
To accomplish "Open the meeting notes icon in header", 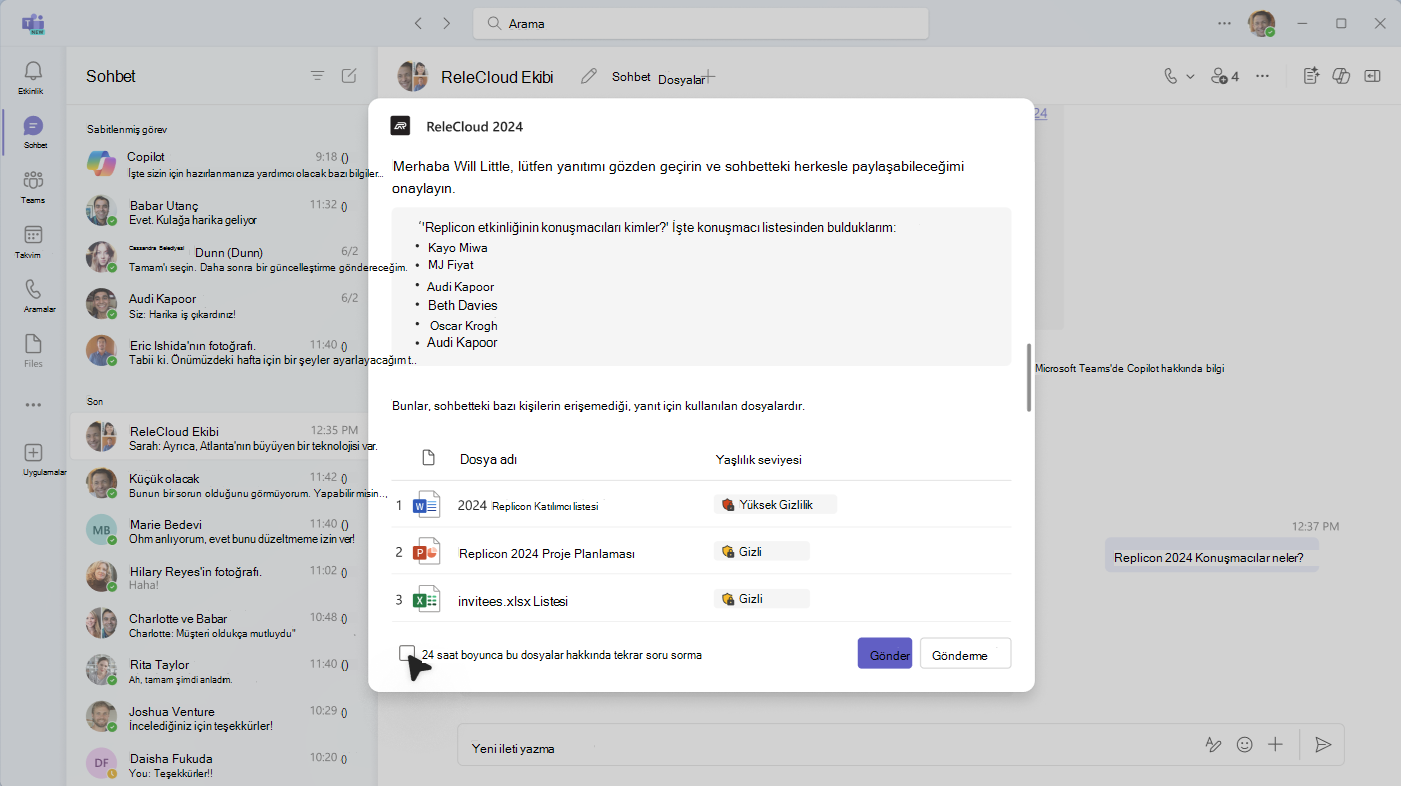I will pyautogui.click(x=1312, y=76).
